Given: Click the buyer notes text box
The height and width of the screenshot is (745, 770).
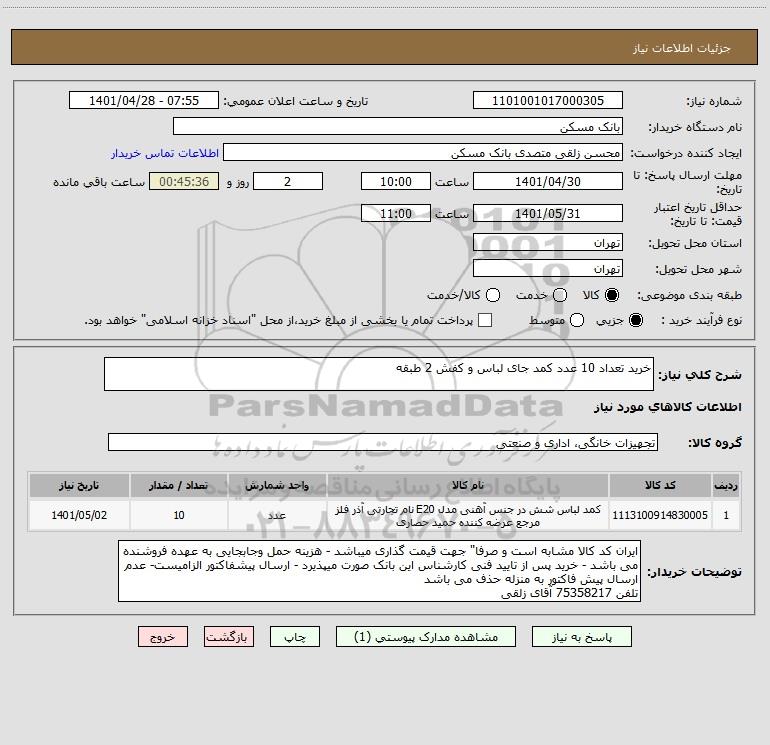Looking at the screenshot, I should [380, 571].
